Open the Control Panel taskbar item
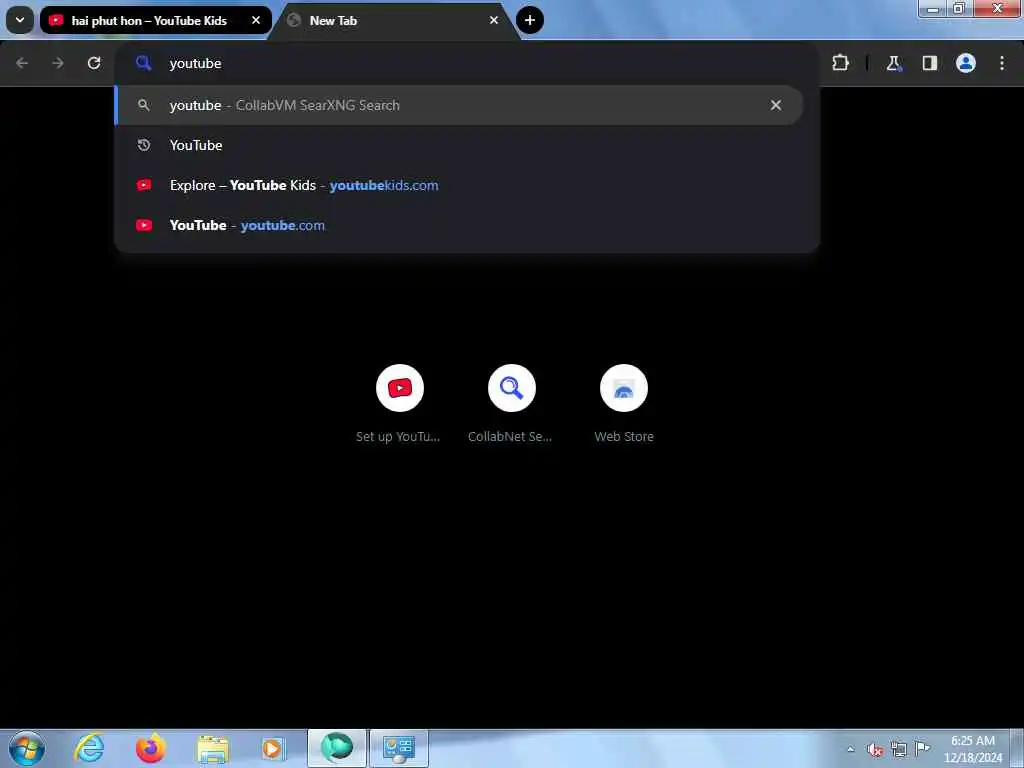Screen dimensions: 1024x768 [x=399, y=748]
